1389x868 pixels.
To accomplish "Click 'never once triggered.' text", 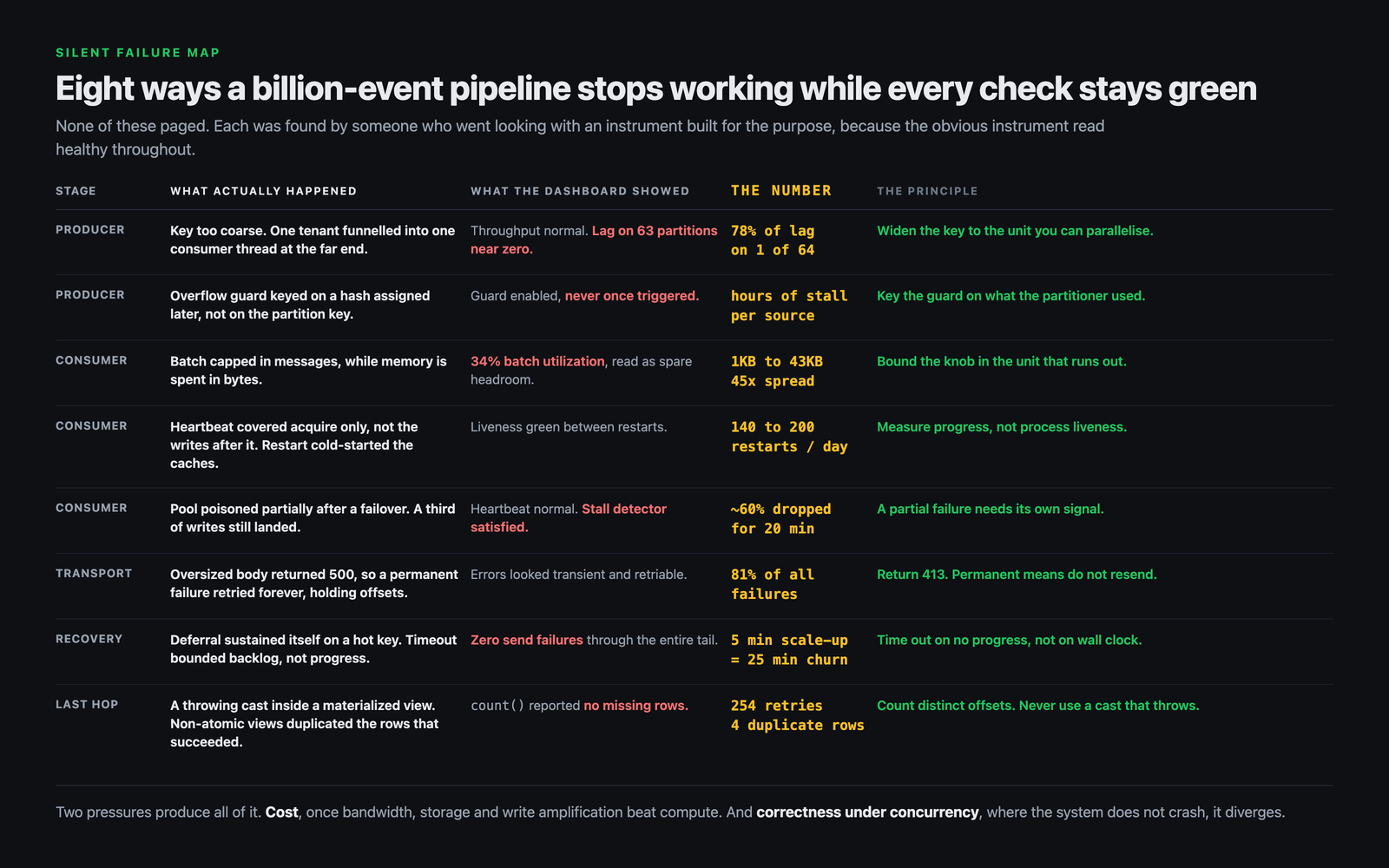I will coord(632,296).
